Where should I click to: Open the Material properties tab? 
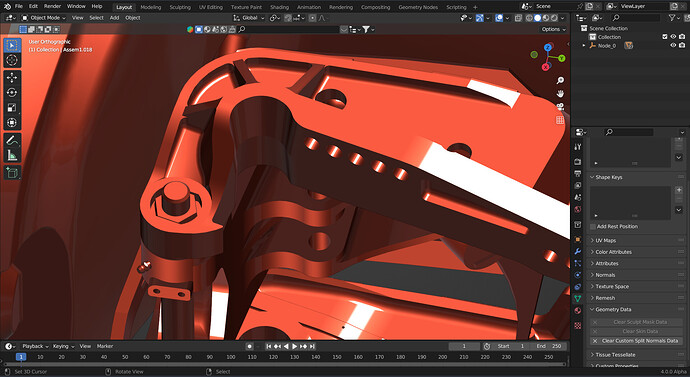[578, 311]
